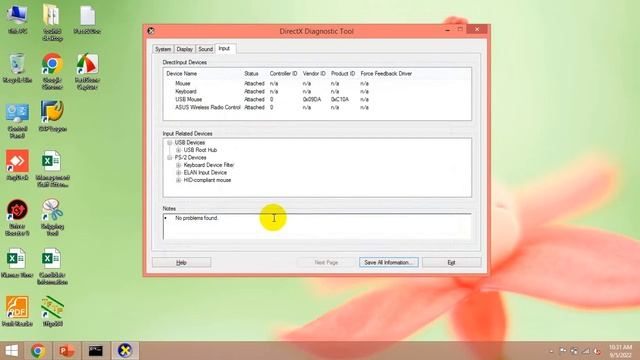Viewport: 640px width, 360px height.
Task: Select the Google Chrome desktop shortcut
Action: click(x=52, y=71)
